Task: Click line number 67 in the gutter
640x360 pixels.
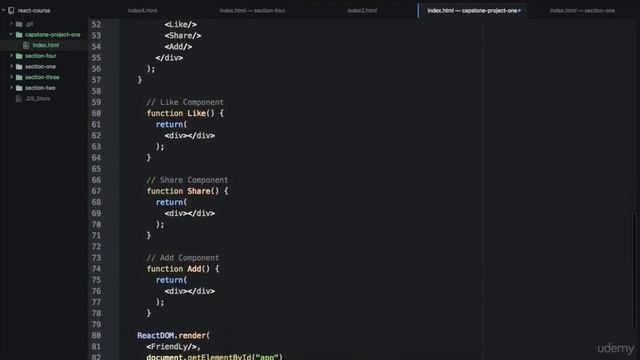Action: click(x=96, y=191)
